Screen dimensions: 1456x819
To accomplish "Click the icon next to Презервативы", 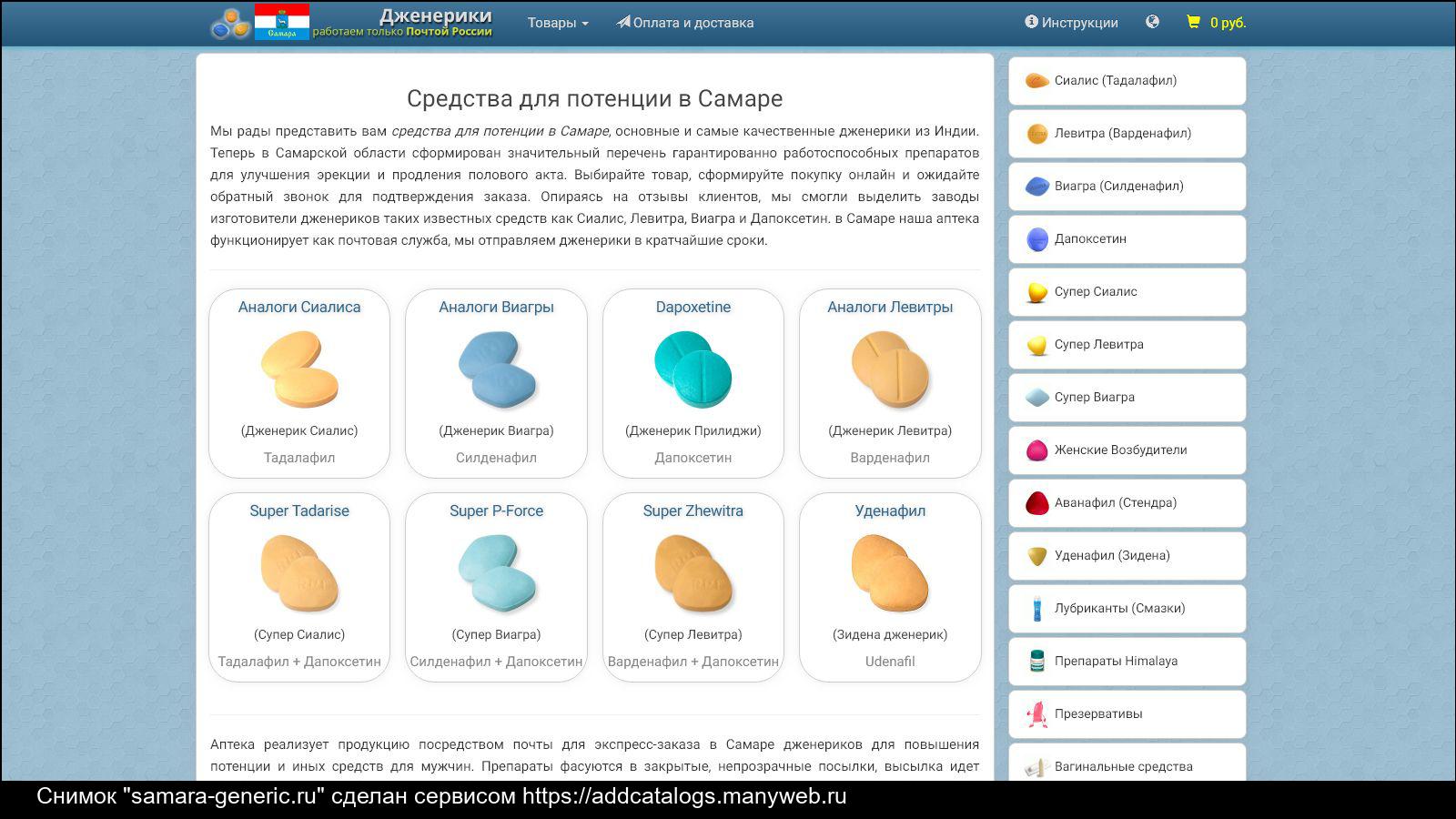I will pyautogui.click(x=1036, y=714).
